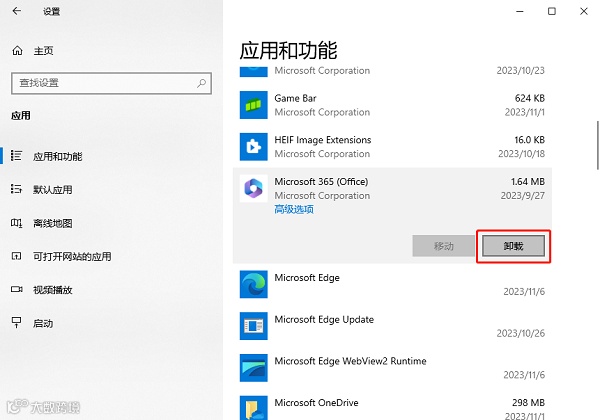Click the Microsoft Edge app icon
This screenshot has width=600, height=420.
253,284
